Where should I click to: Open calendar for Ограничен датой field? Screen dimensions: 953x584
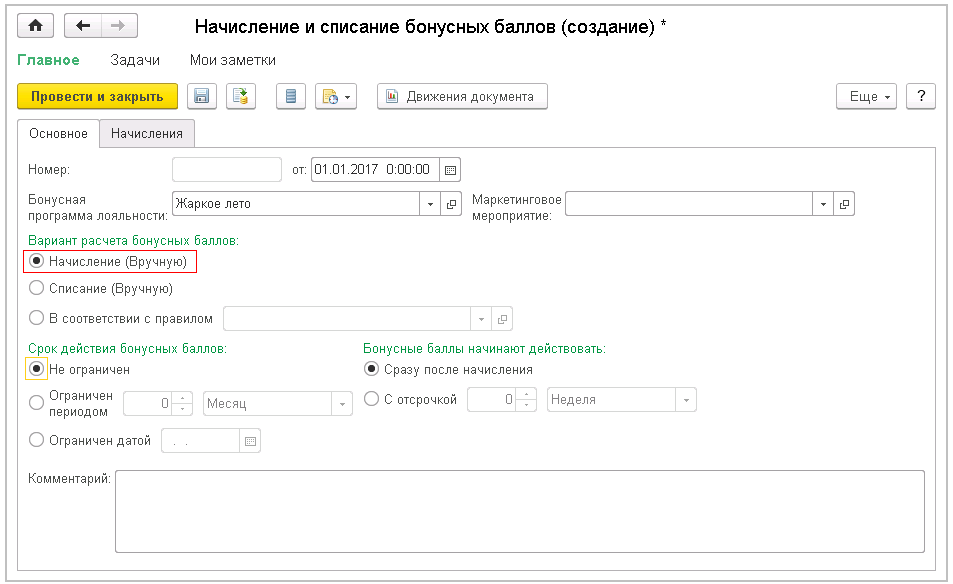250,441
